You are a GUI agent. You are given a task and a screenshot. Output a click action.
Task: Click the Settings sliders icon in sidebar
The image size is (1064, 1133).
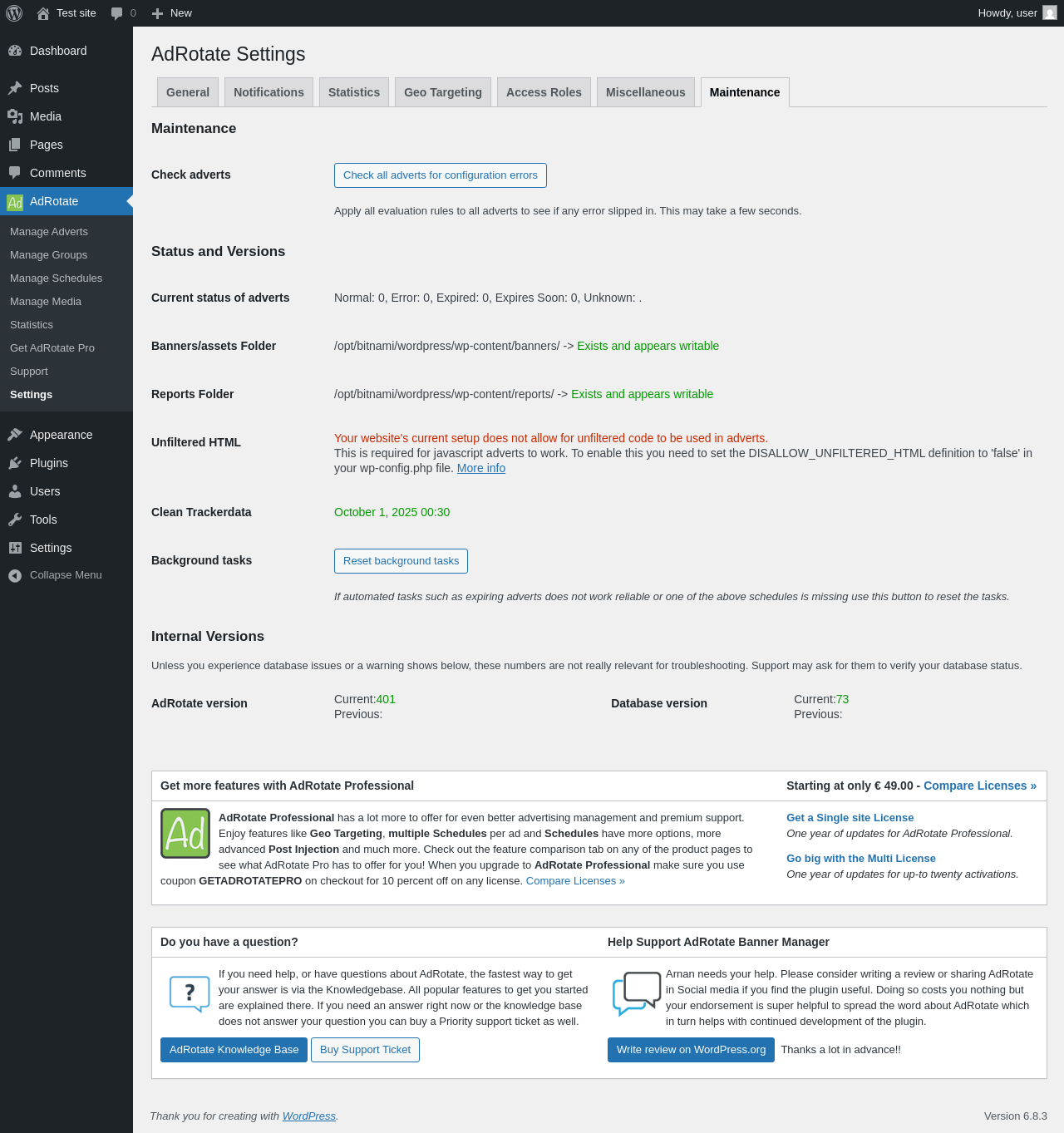tap(15, 548)
